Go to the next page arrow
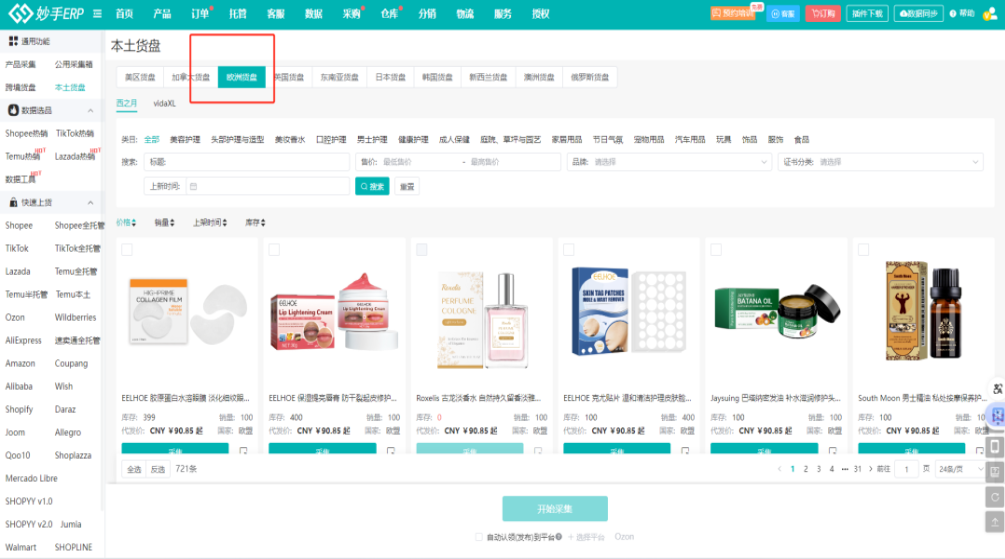This screenshot has height=559, width=1005. (870, 469)
